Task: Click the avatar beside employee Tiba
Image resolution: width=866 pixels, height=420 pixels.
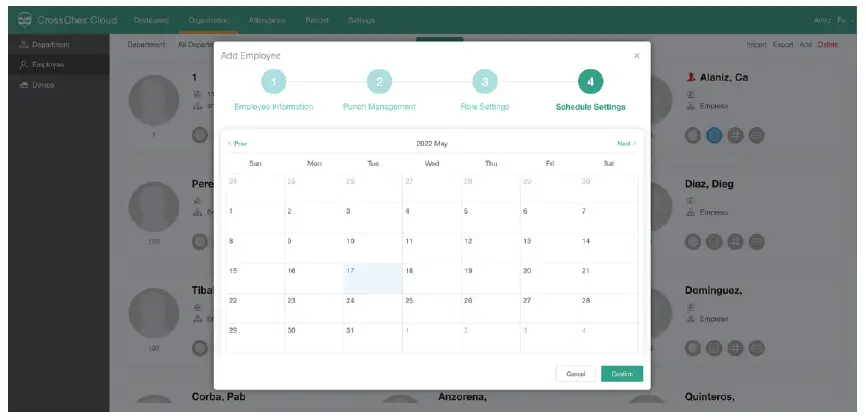Action: [x=154, y=313]
